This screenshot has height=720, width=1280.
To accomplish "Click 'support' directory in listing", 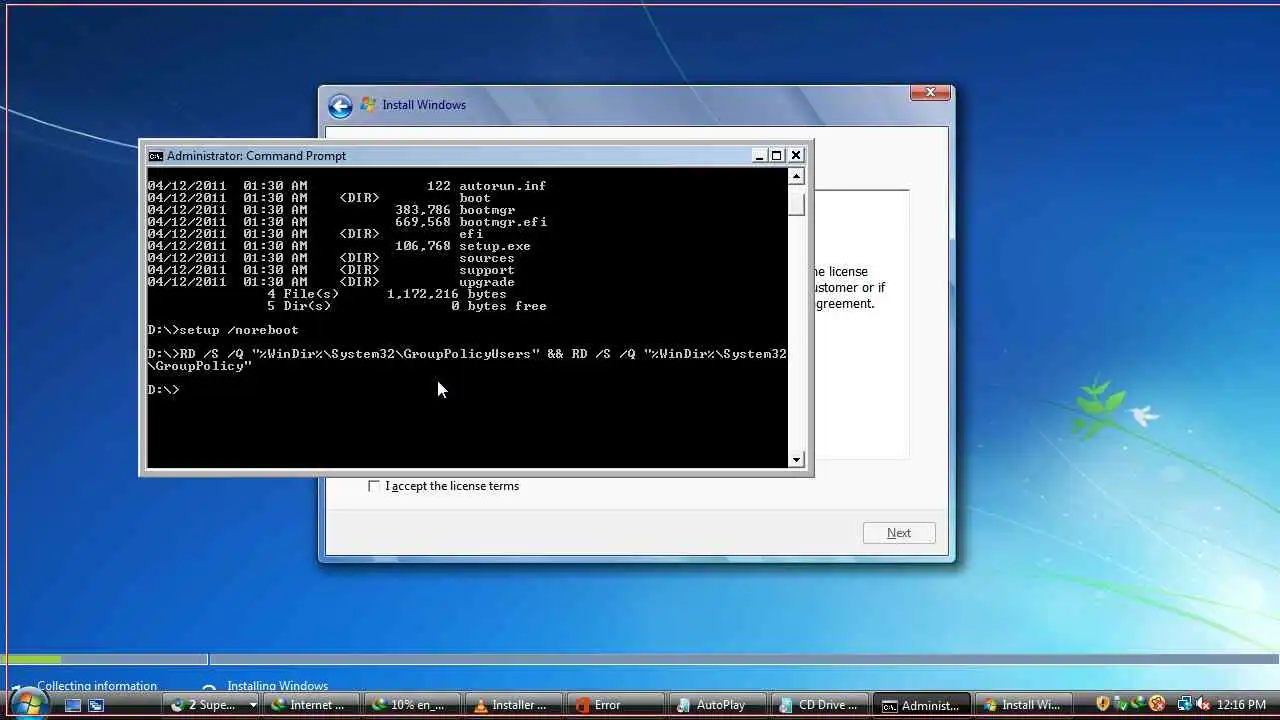I will pos(487,270).
